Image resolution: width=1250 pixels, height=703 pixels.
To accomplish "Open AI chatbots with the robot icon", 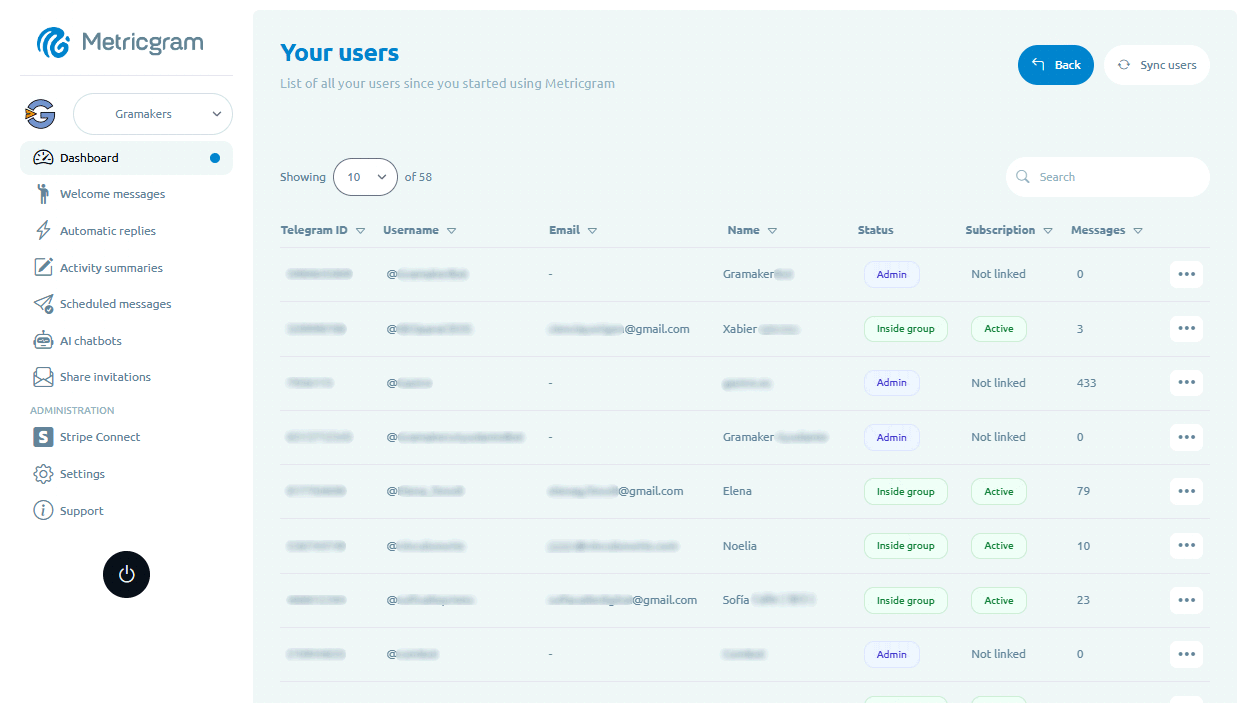I will (42, 340).
